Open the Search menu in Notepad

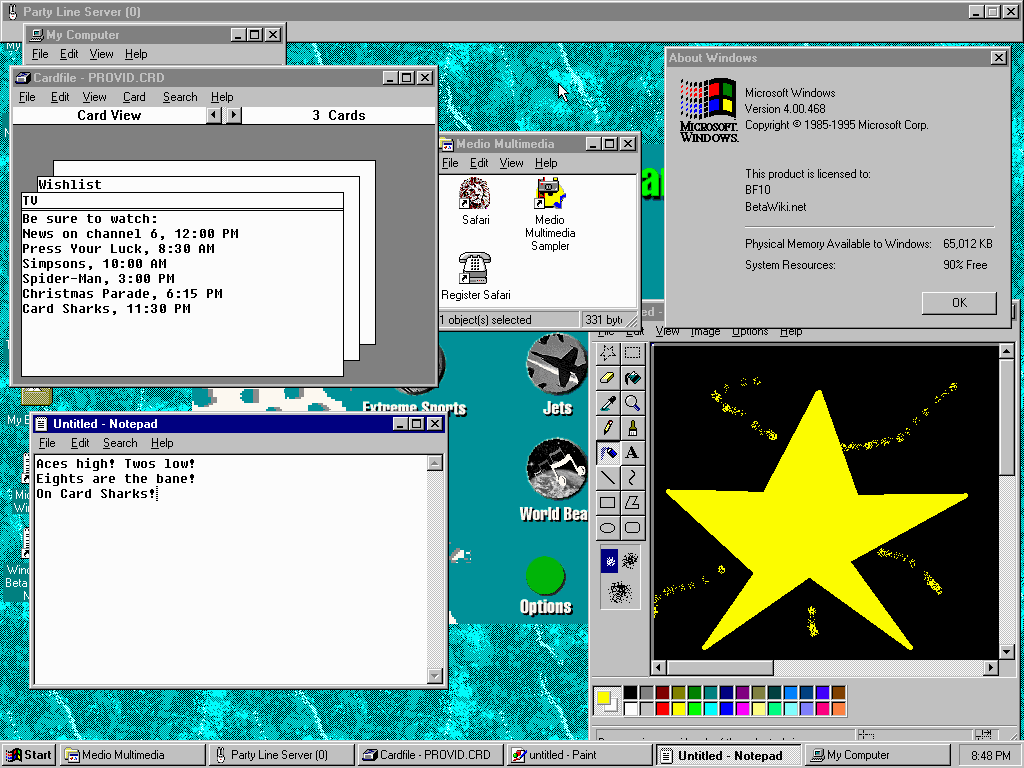(x=120, y=443)
